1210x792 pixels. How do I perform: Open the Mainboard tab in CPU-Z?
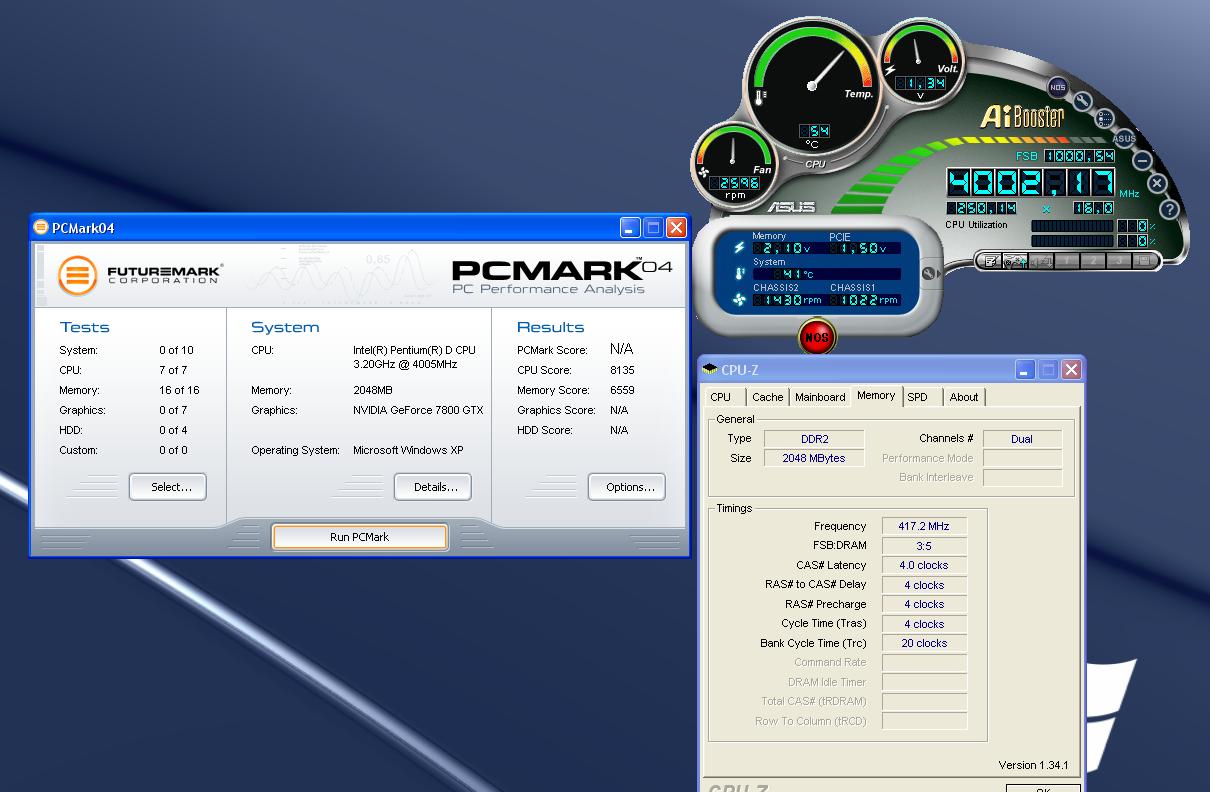820,397
